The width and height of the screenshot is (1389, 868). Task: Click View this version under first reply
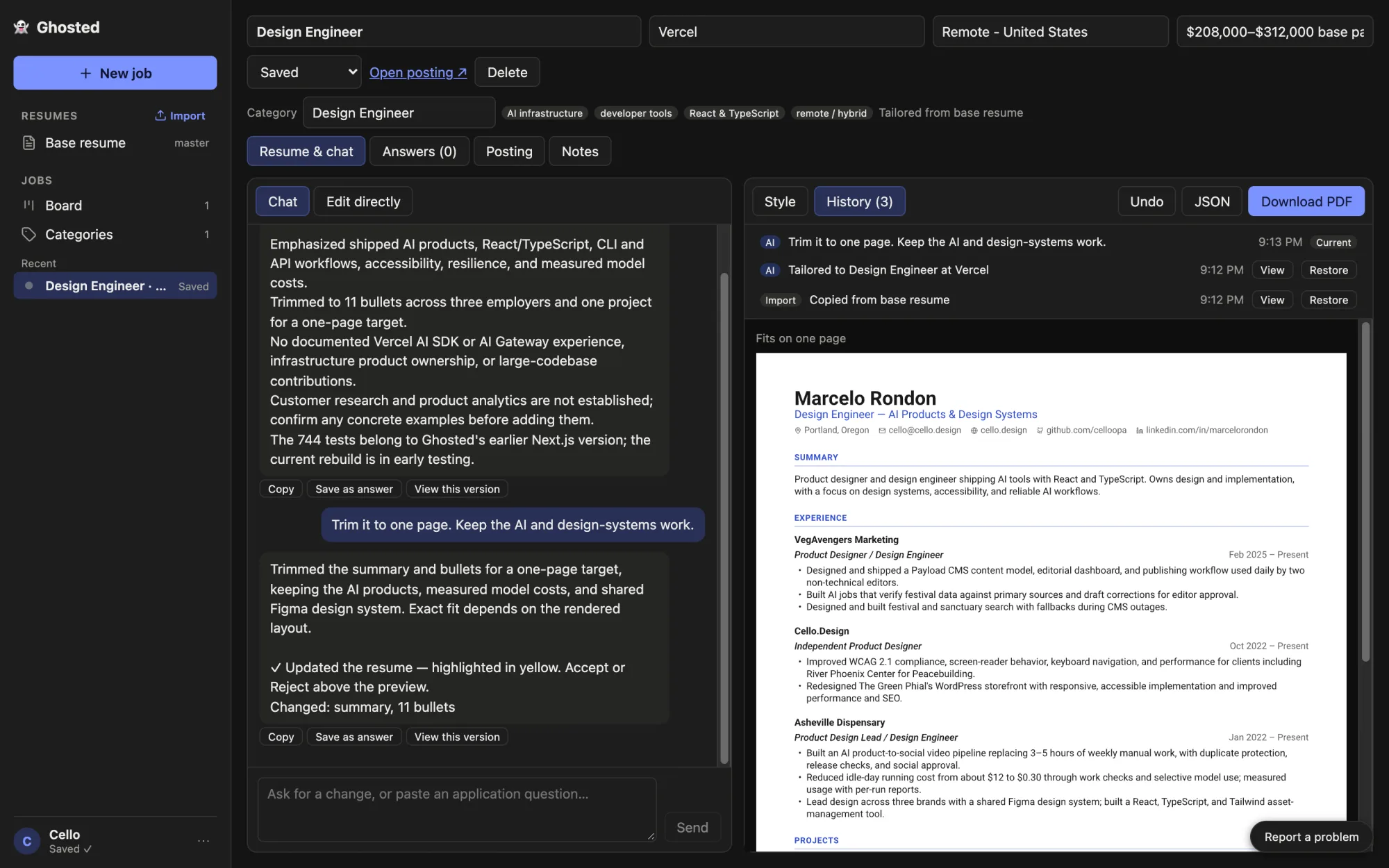pyautogui.click(x=457, y=489)
